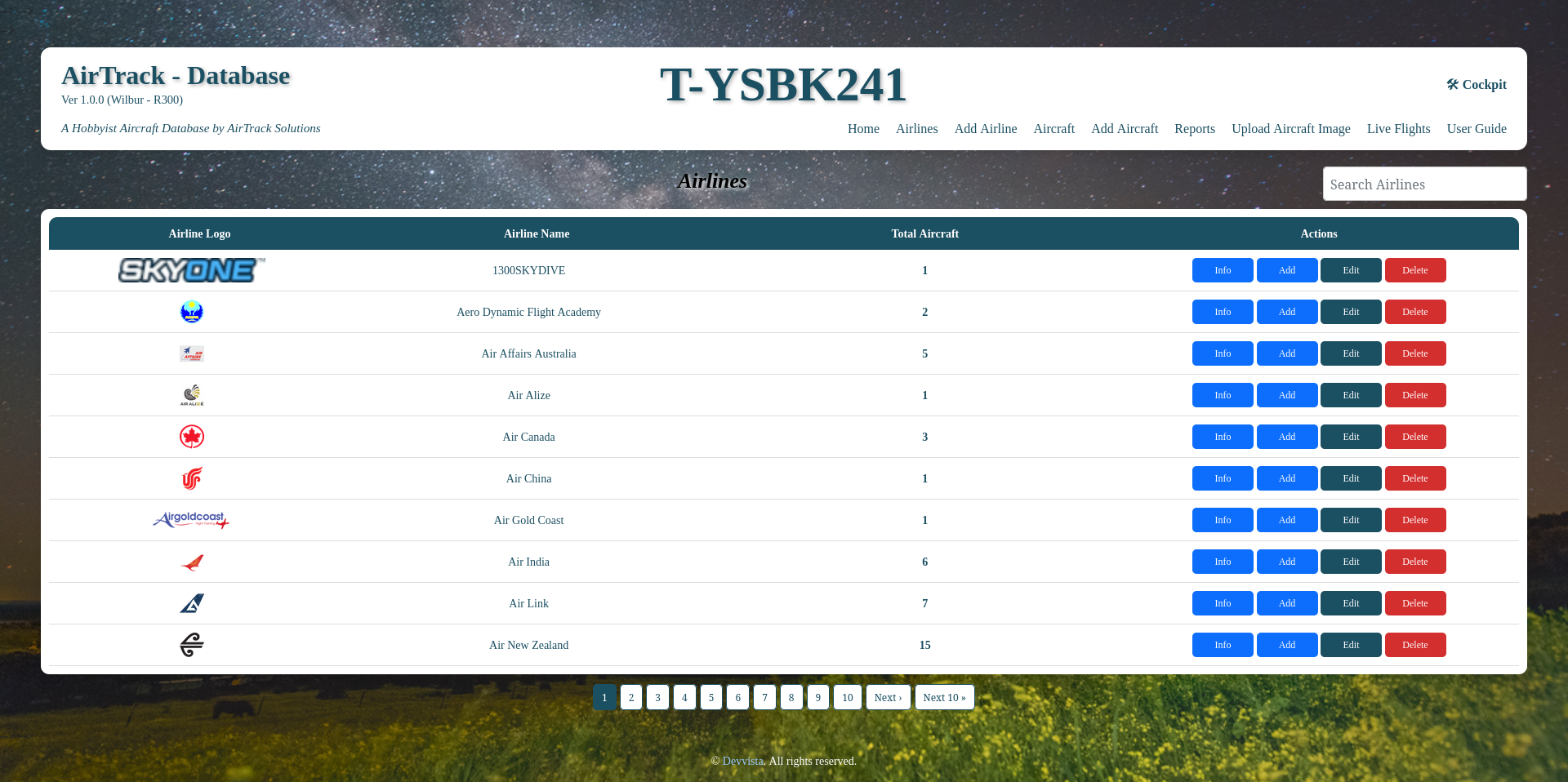Image resolution: width=1568 pixels, height=782 pixels.
Task: Click the T-YSBK241 heading
Action: 783,84
